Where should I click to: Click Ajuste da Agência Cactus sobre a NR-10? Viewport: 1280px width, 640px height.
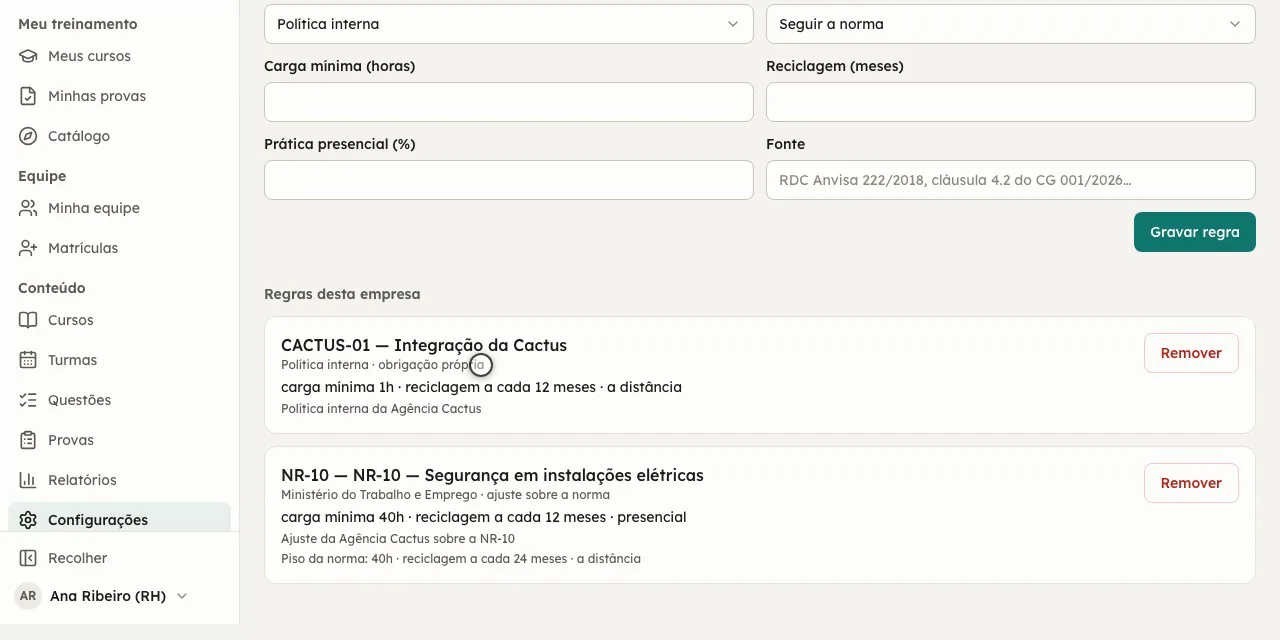398,539
